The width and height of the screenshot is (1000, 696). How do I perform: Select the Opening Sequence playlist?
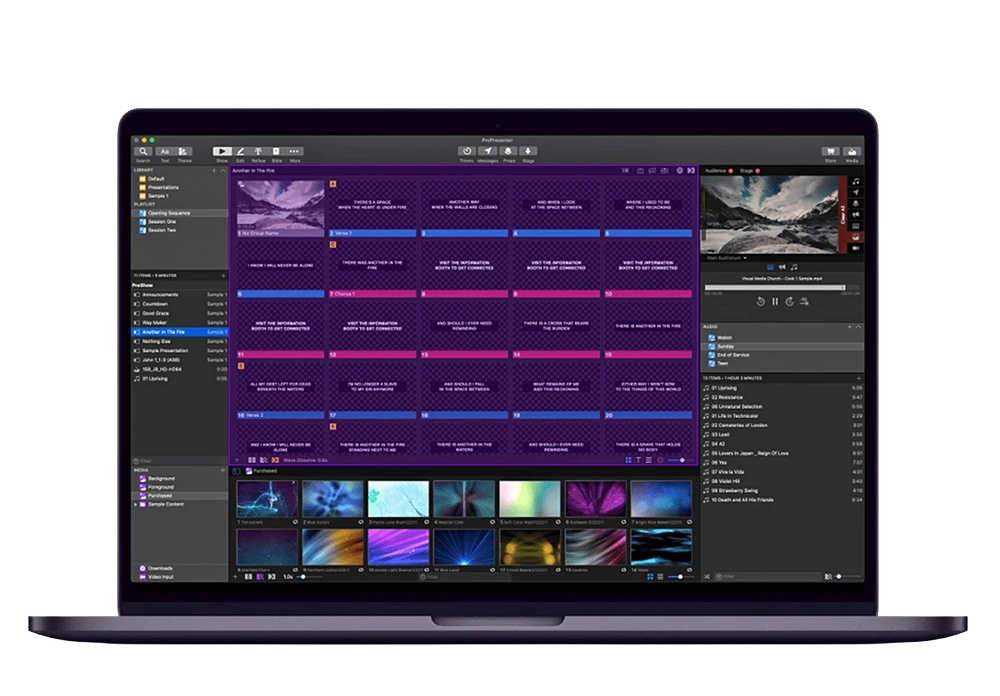pos(179,213)
